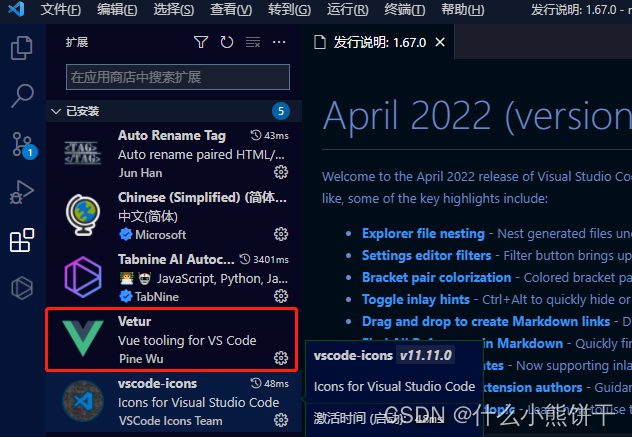
Task: Click the v11.11.0 version label in tooltip
Action: tap(426, 355)
